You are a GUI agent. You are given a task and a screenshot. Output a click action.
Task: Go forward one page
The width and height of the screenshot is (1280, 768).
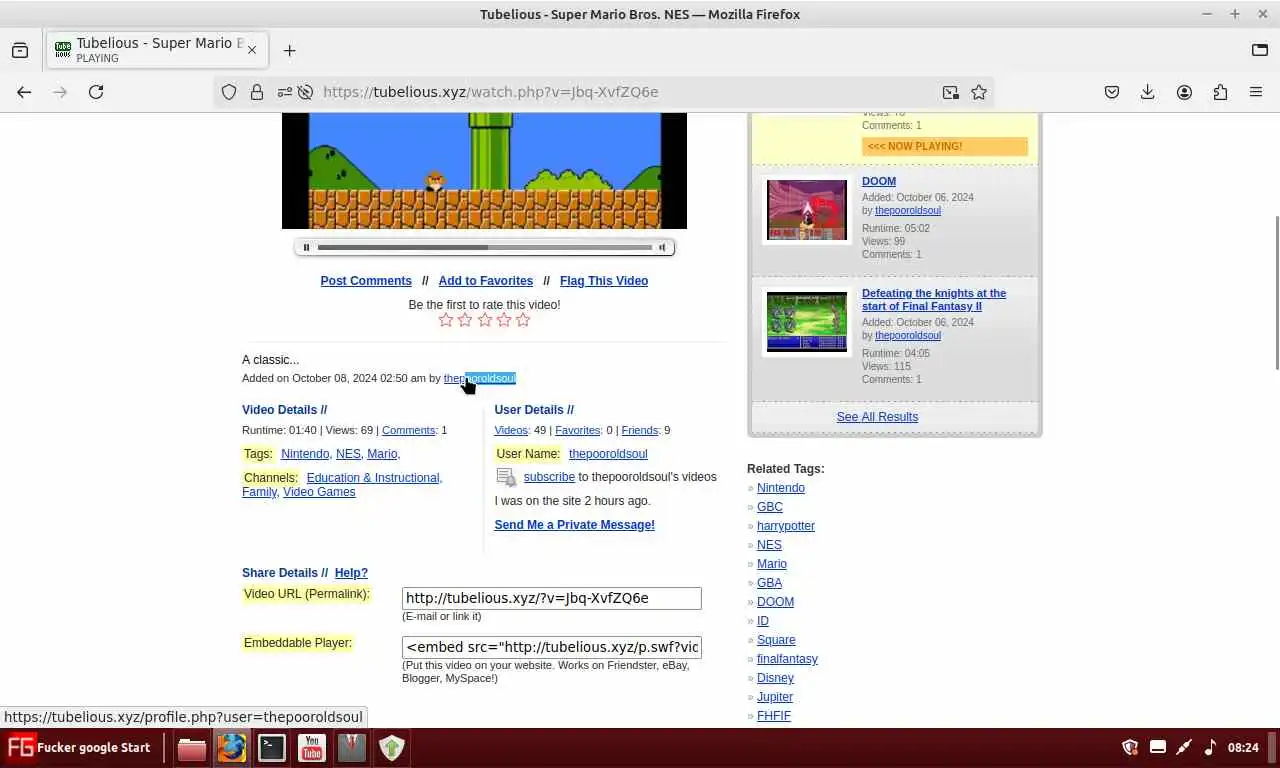tap(60, 92)
